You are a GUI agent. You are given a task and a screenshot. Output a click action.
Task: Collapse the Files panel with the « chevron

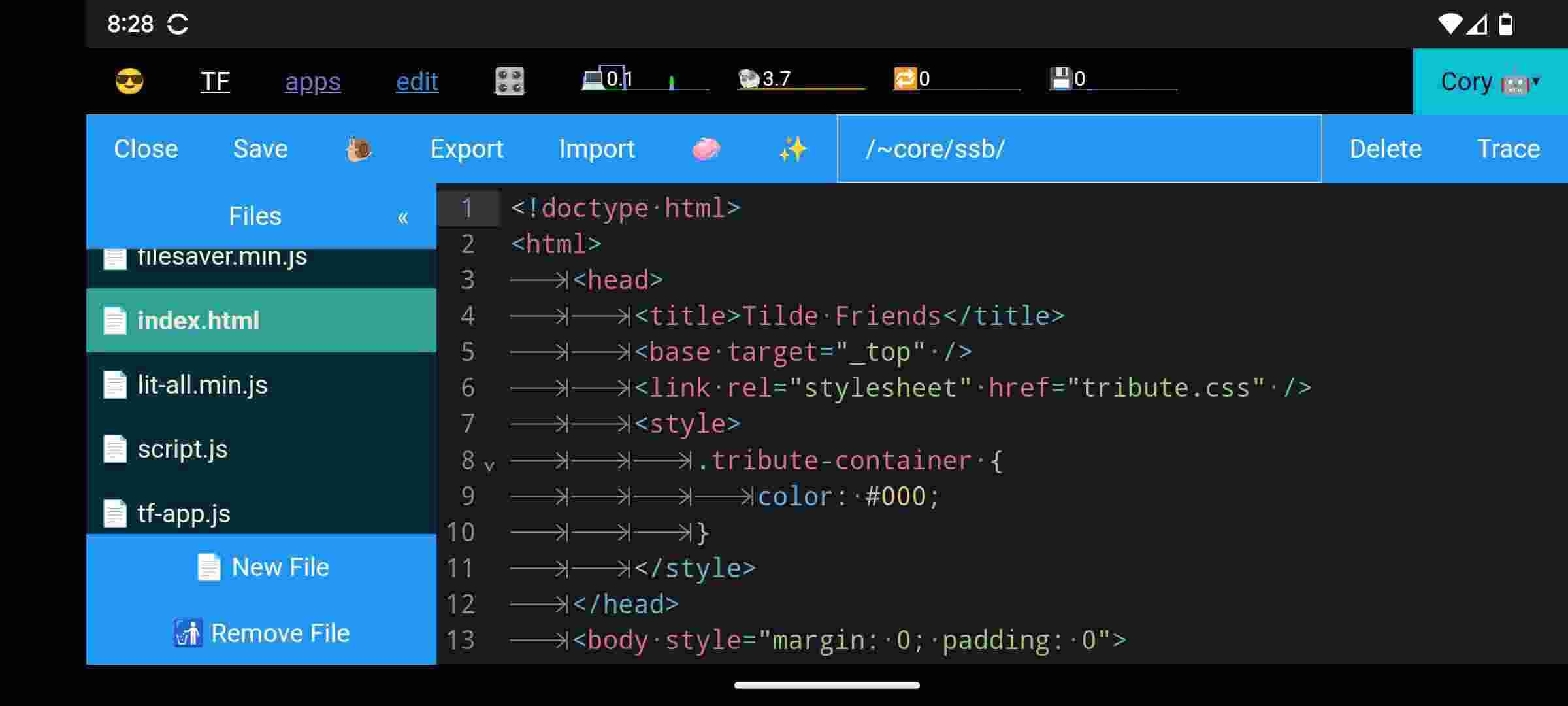pyautogui.click(x=403, y=216)
